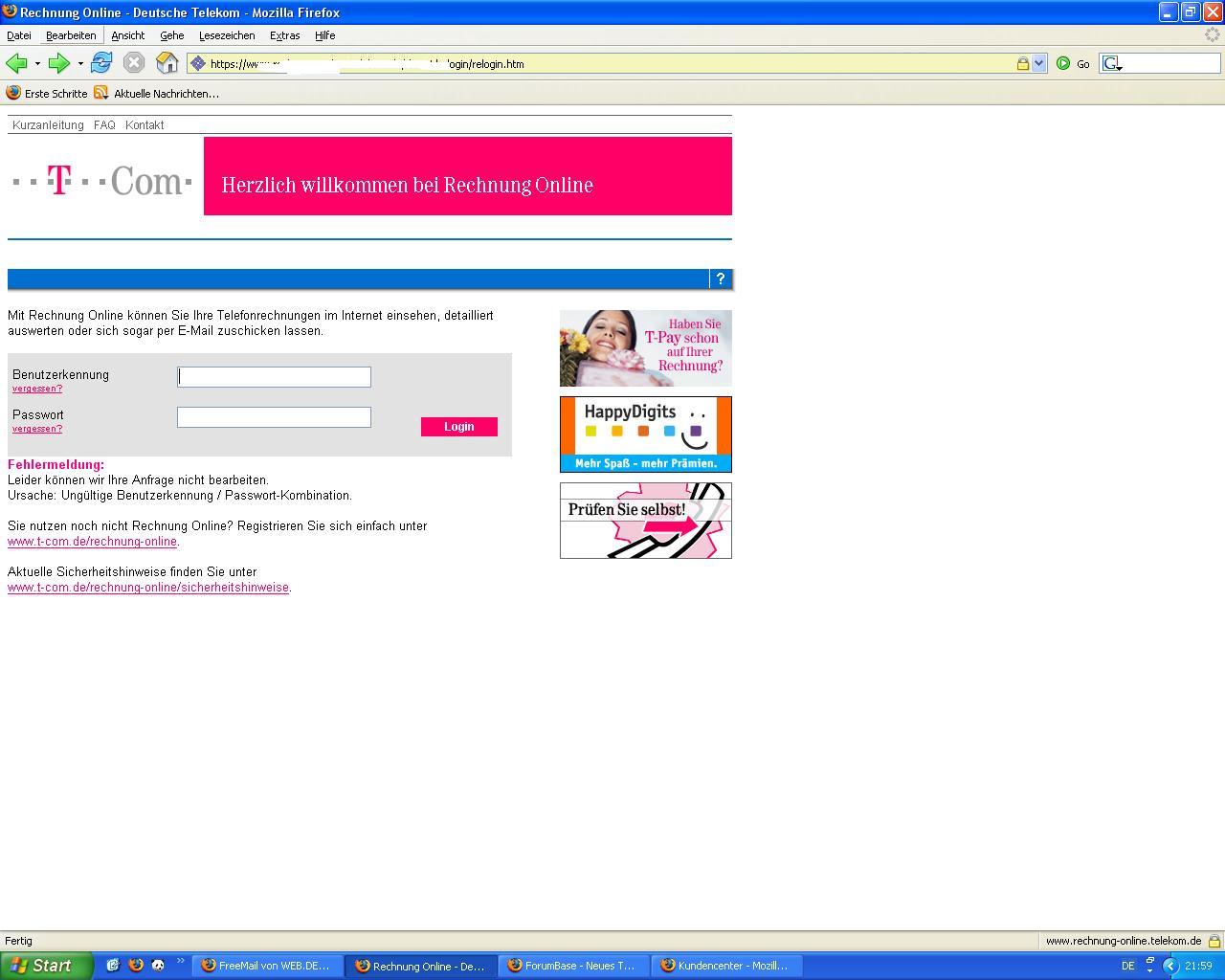Open the T-Pay advertisement banner
This screenshot has height=980, width=1225.
click(x=646, y=348)
